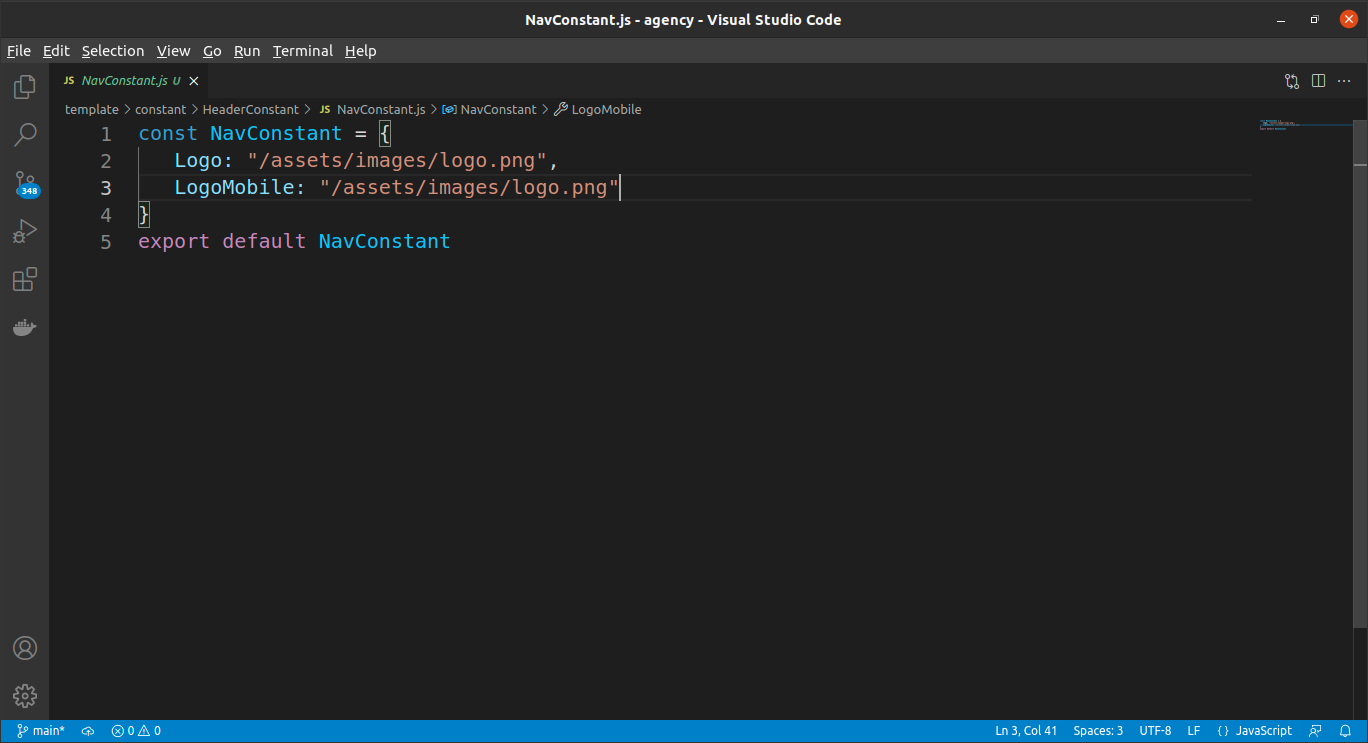Screen dimensions: 1368x743
Task: Click 'NavConstant' identifier on line 1
Action: point(276,134)
